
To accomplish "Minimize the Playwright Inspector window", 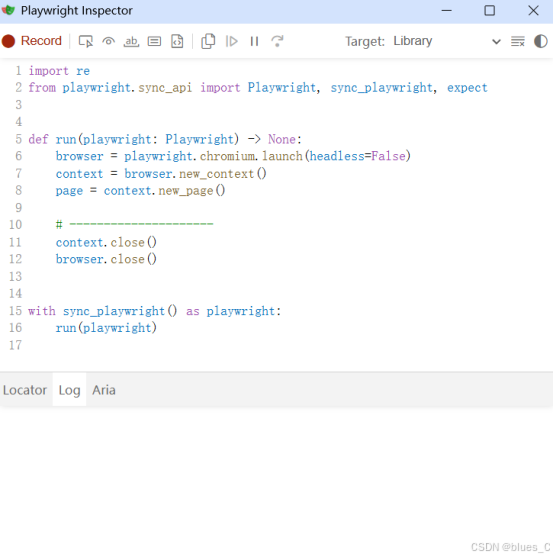I will [446, 11].
